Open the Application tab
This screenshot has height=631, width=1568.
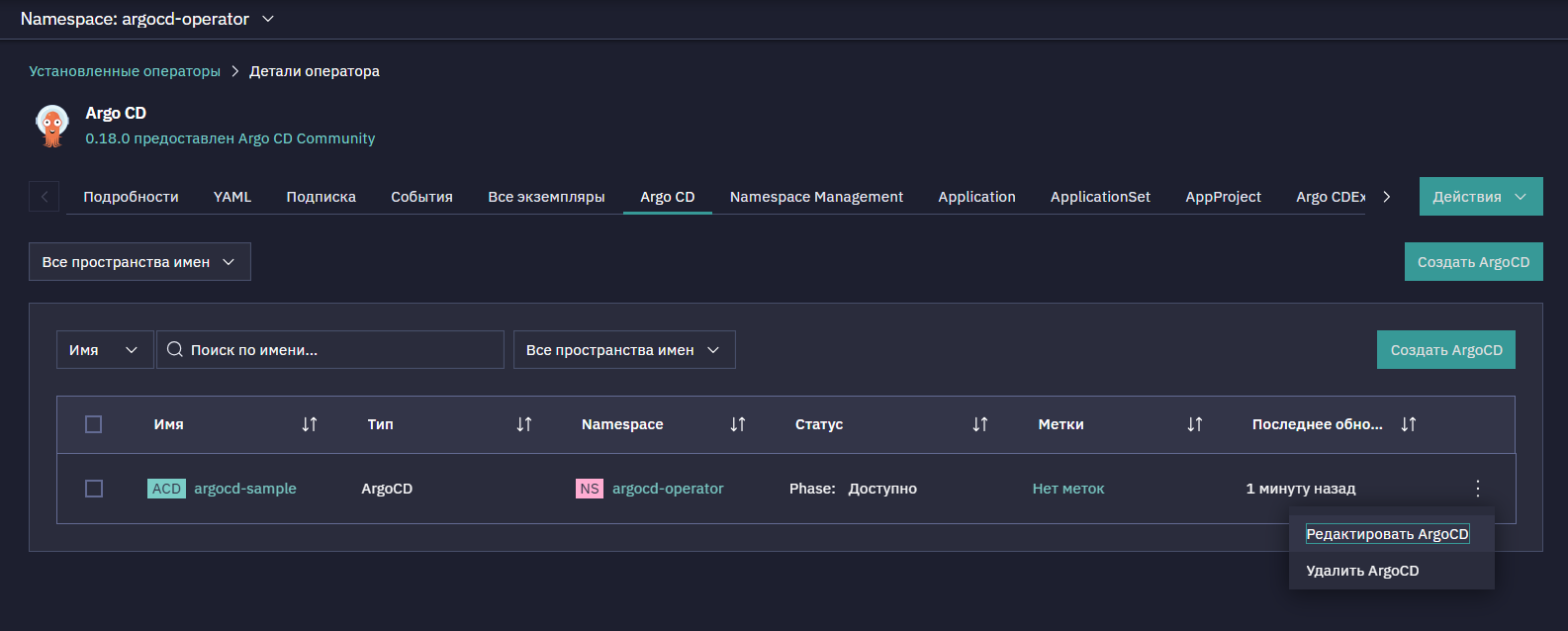(976, 197)
